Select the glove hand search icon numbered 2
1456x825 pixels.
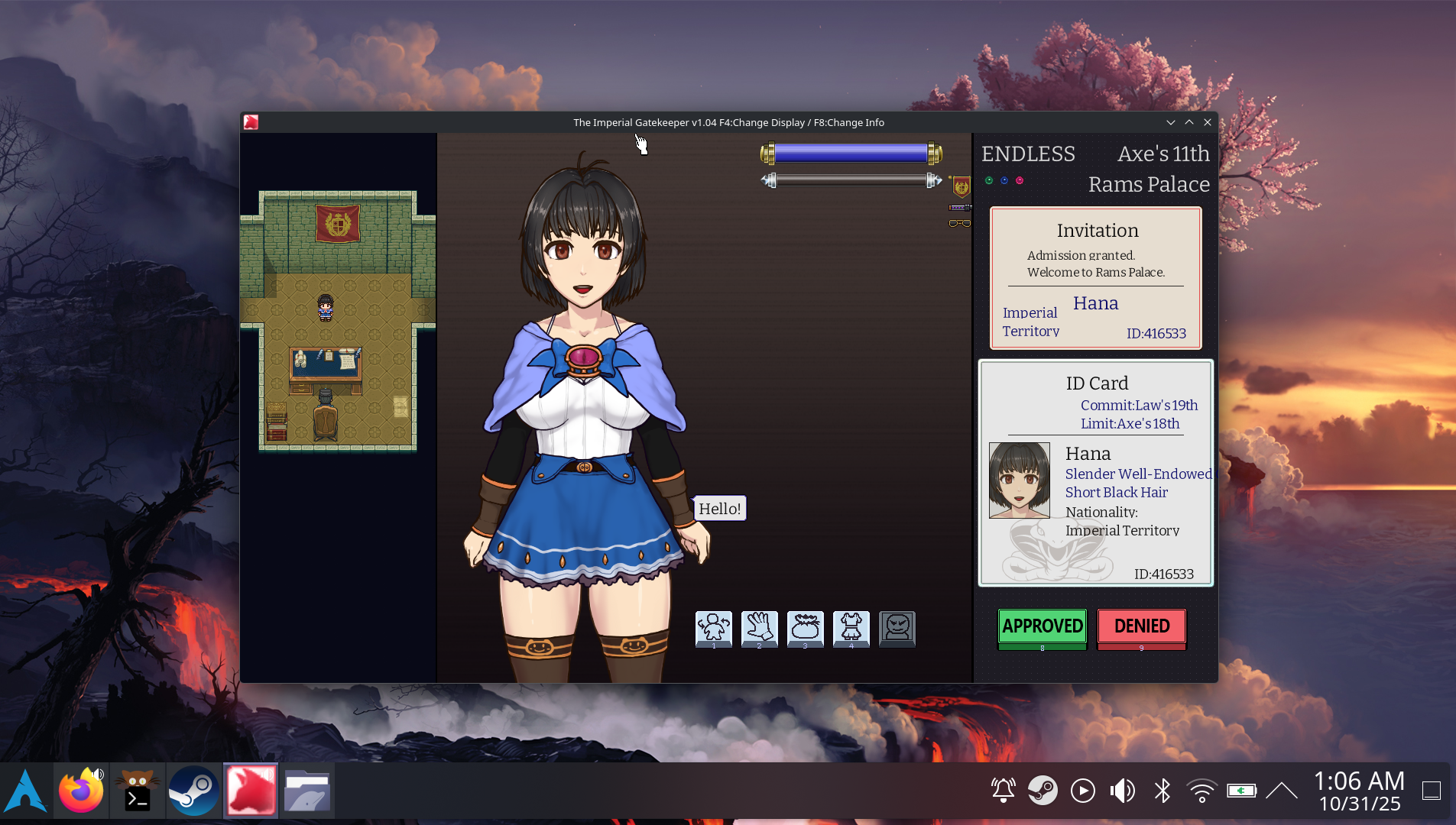tap(760, 629)
